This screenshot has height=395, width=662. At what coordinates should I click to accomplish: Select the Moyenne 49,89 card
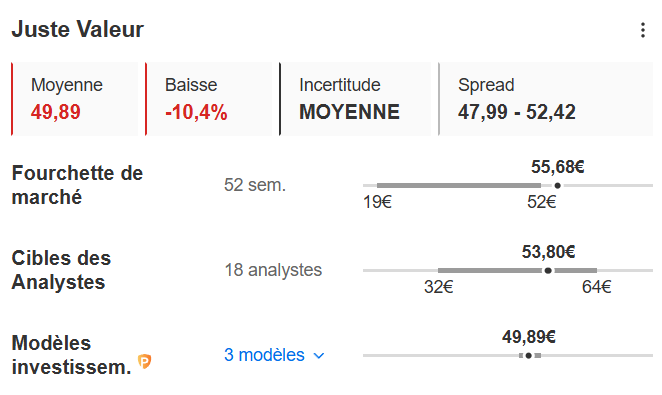pyautogui.click(x=75, y=99)
